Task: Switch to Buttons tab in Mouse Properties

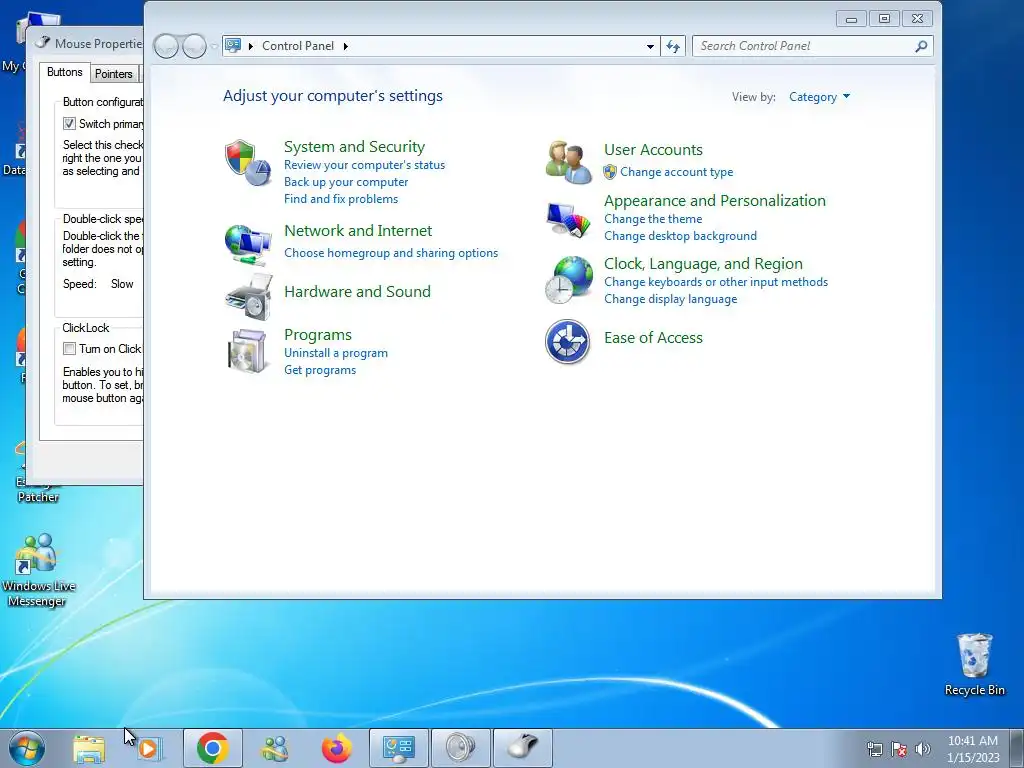Action: click(x=65, y=72)
